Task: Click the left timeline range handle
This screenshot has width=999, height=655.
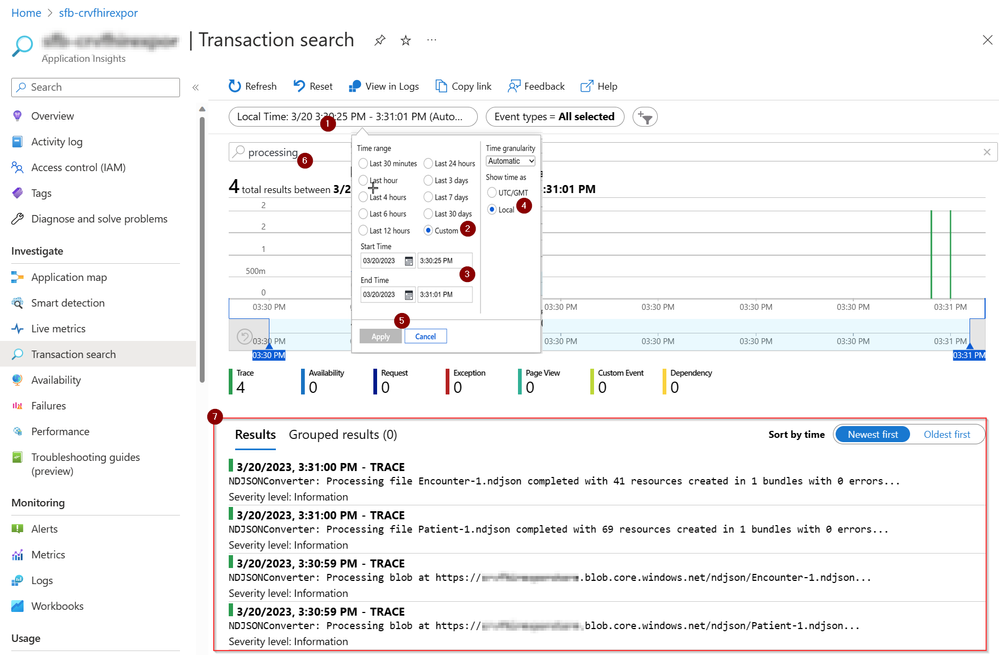Action: [x=269, y=345]
